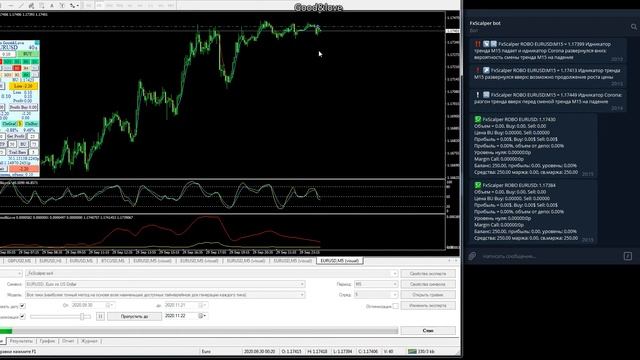Click the Profit Buy 0.00 panel button

(x=24, y=107)
